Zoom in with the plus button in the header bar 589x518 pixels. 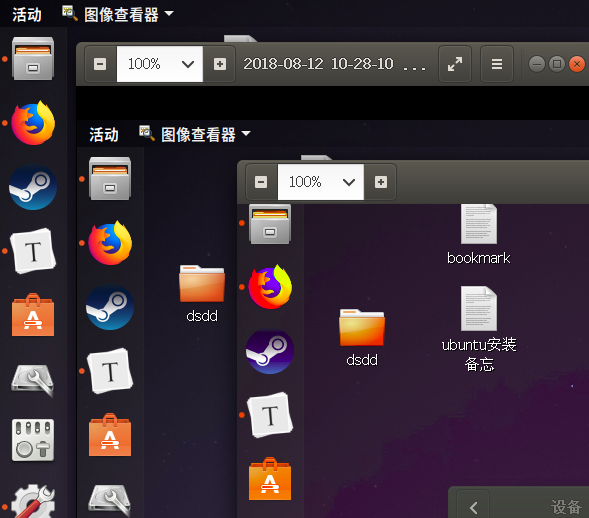click(x=220, y=64)
